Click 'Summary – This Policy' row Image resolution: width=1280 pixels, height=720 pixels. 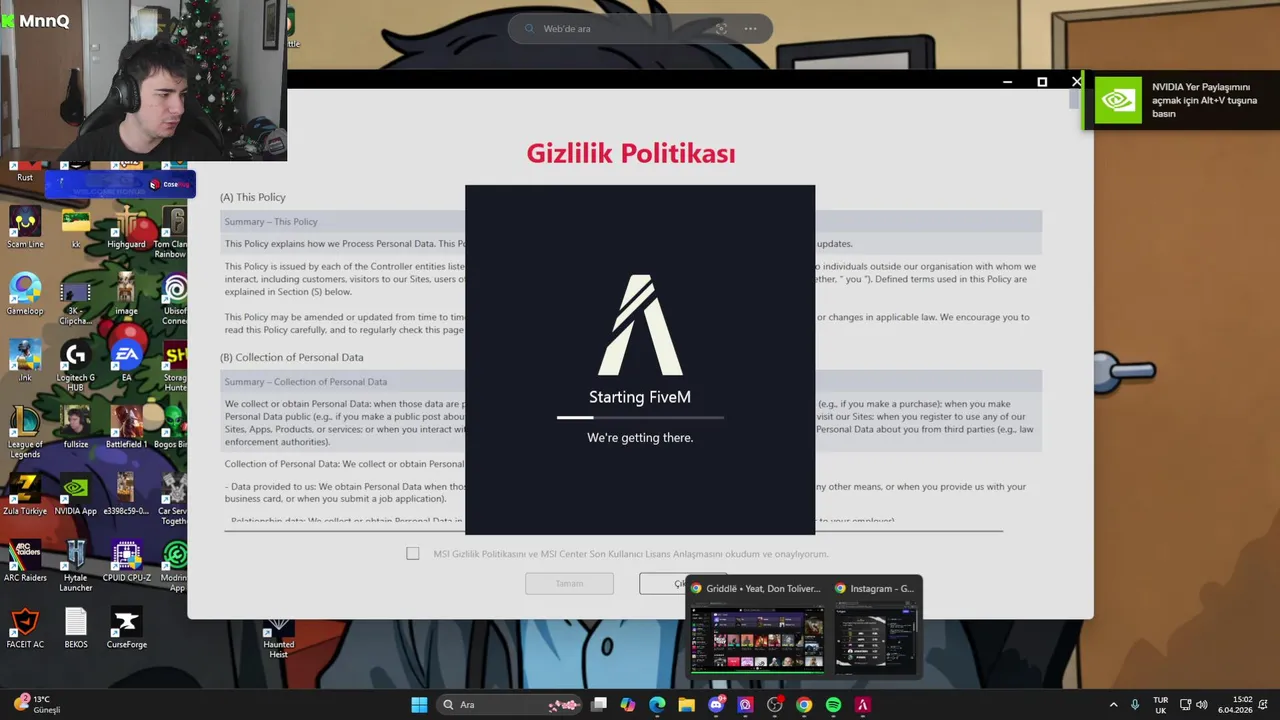tap(631, 221)
